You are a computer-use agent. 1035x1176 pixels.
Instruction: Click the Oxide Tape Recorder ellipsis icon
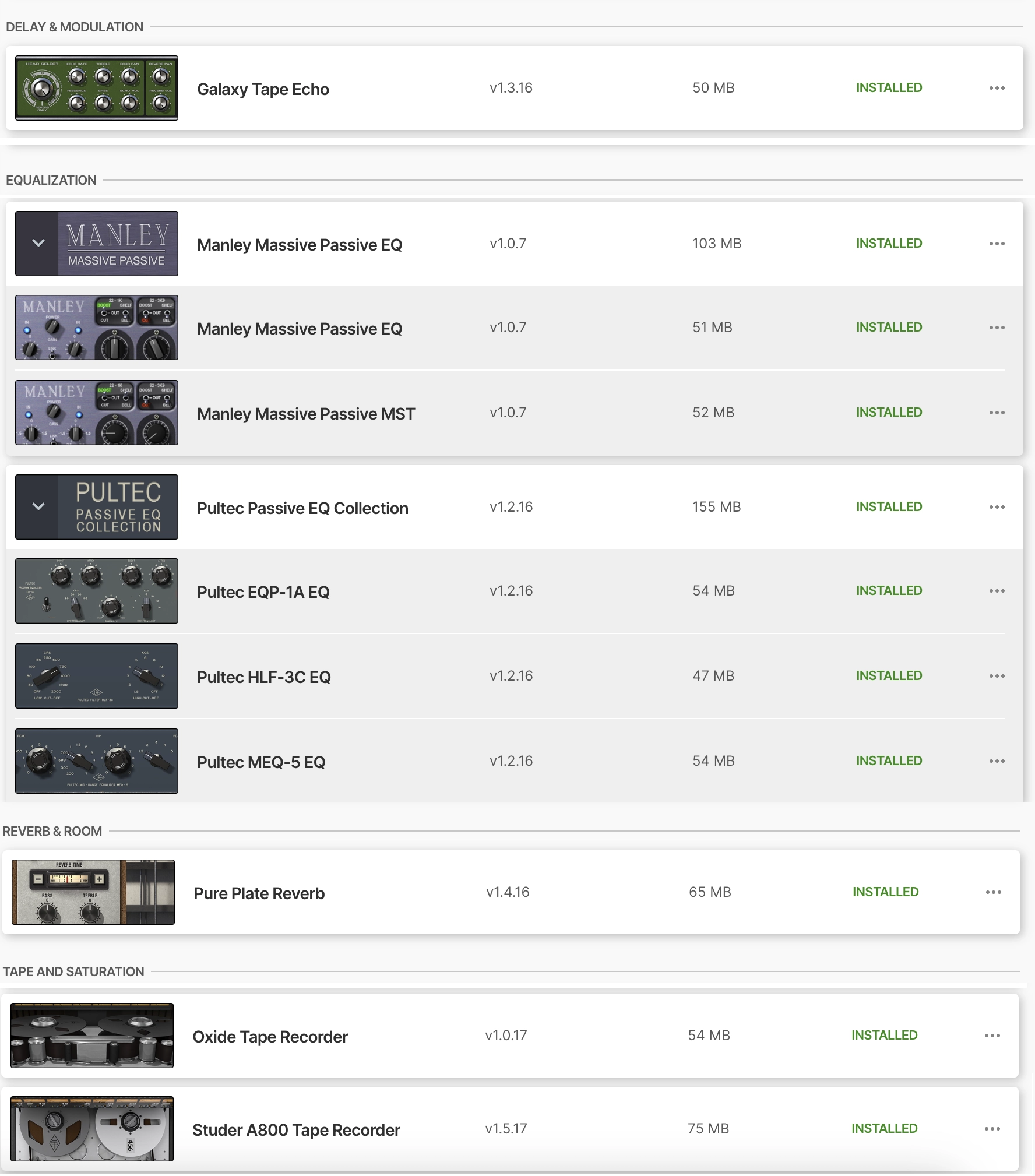click(992, 1036)
